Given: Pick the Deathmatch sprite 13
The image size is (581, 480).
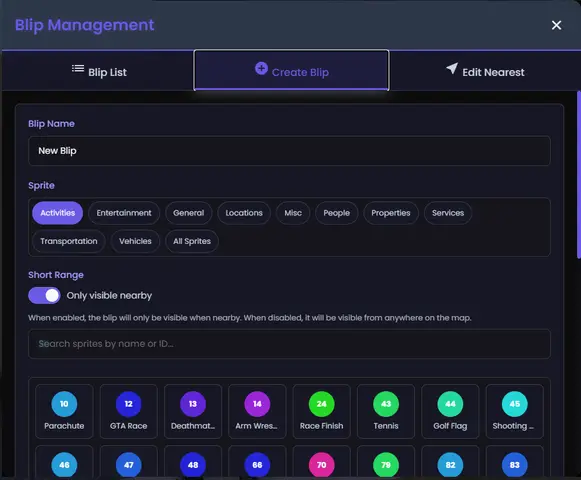Looking at the screenshot, I should [x=193, y=411].
